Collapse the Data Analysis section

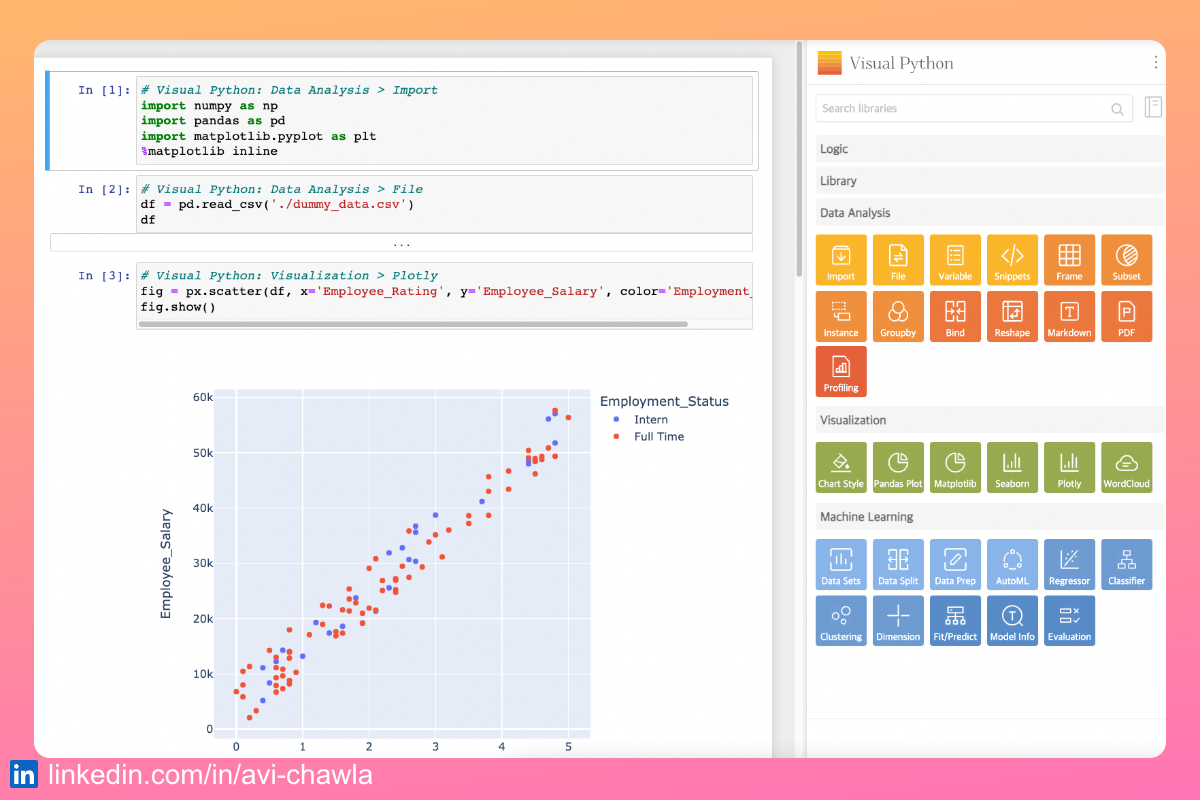pyautogui.click(x=988, y=212)
